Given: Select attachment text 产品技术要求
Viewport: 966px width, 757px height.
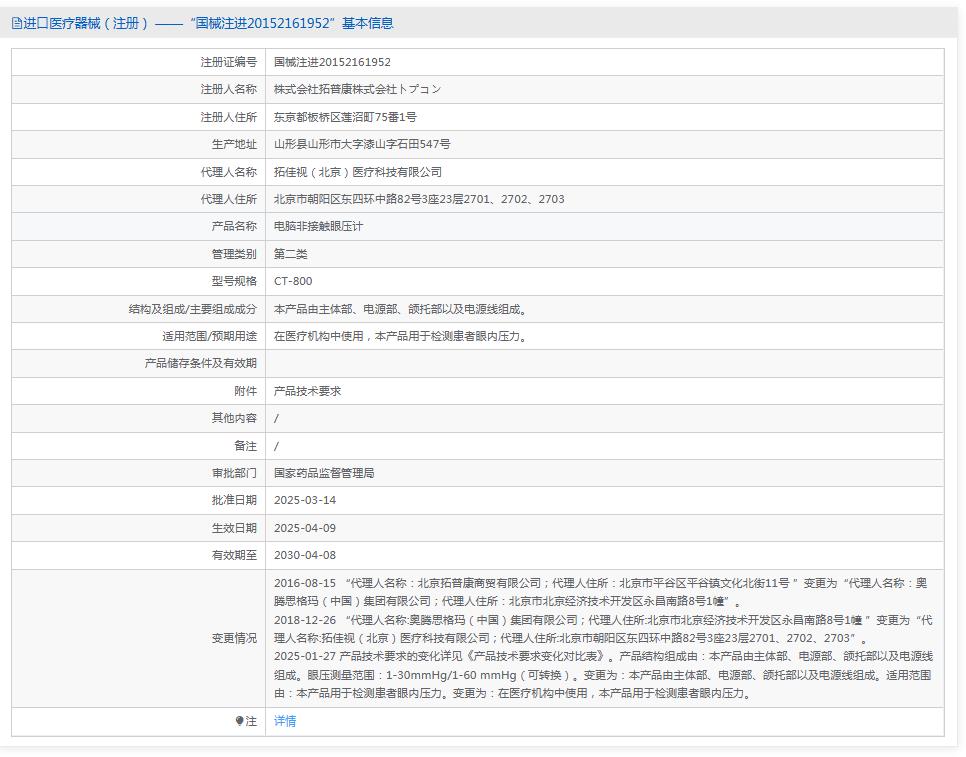Looking at the screenshot, I should (x=307, y=391).
